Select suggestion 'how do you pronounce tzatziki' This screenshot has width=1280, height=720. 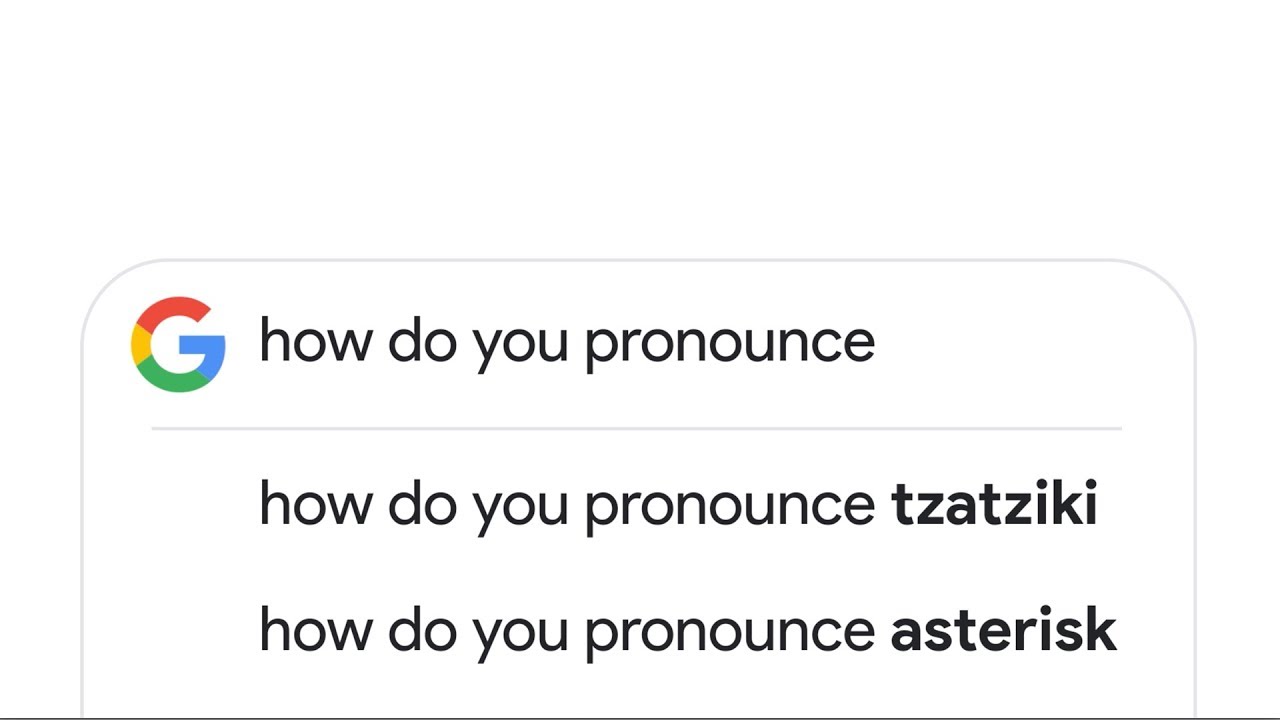678,504
